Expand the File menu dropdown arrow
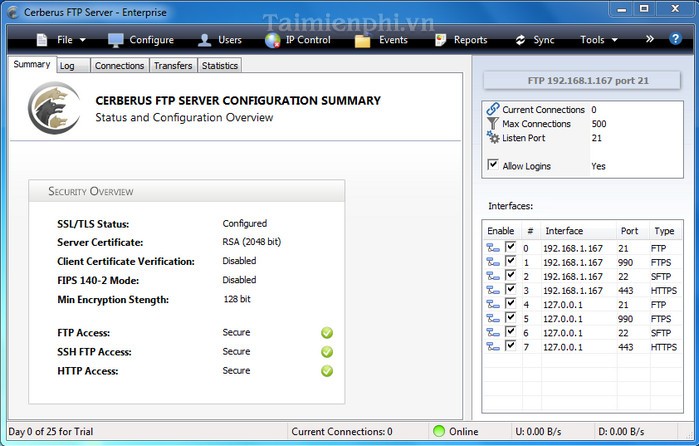Screen dimensions: 699x446 tap(82, 40)
